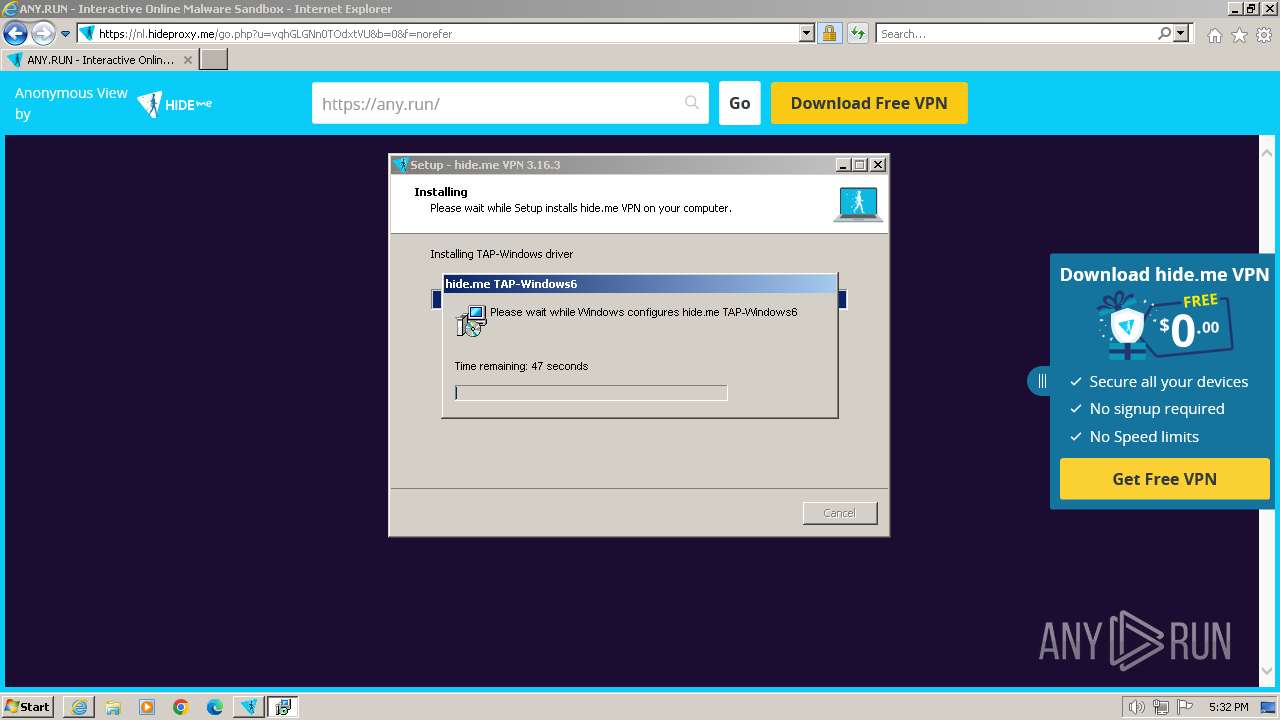
Task: Open Internet Explorer from the taskbar
Action: [x=79, y=707]
